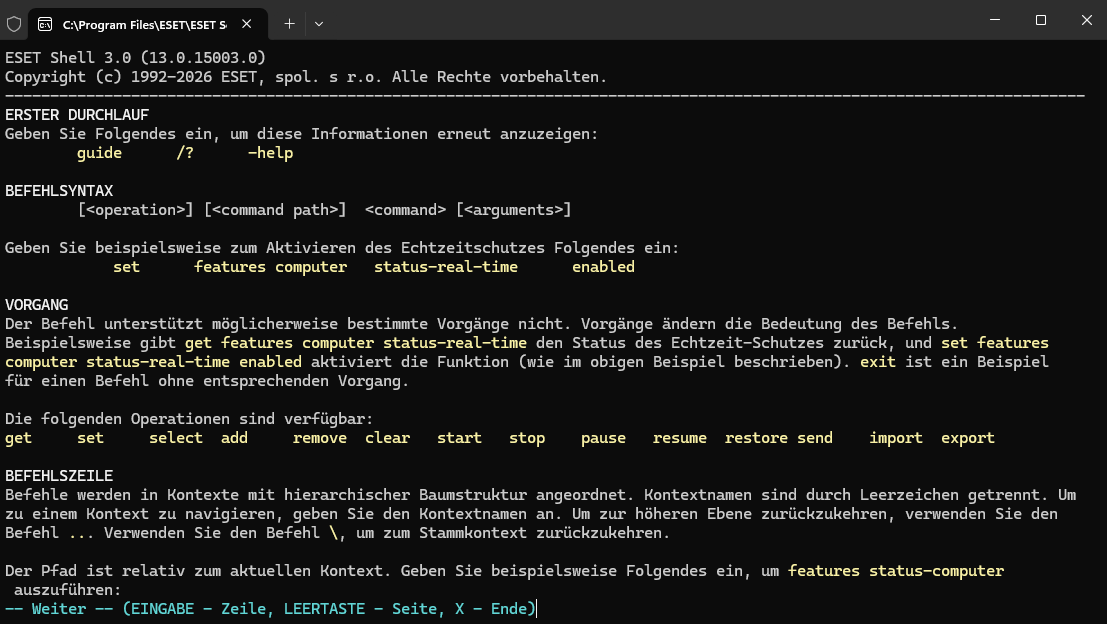Click the shield icon in the title bar
Image resolution: width=1107 pixels, height=624 pixels.
tap(14, 24)
